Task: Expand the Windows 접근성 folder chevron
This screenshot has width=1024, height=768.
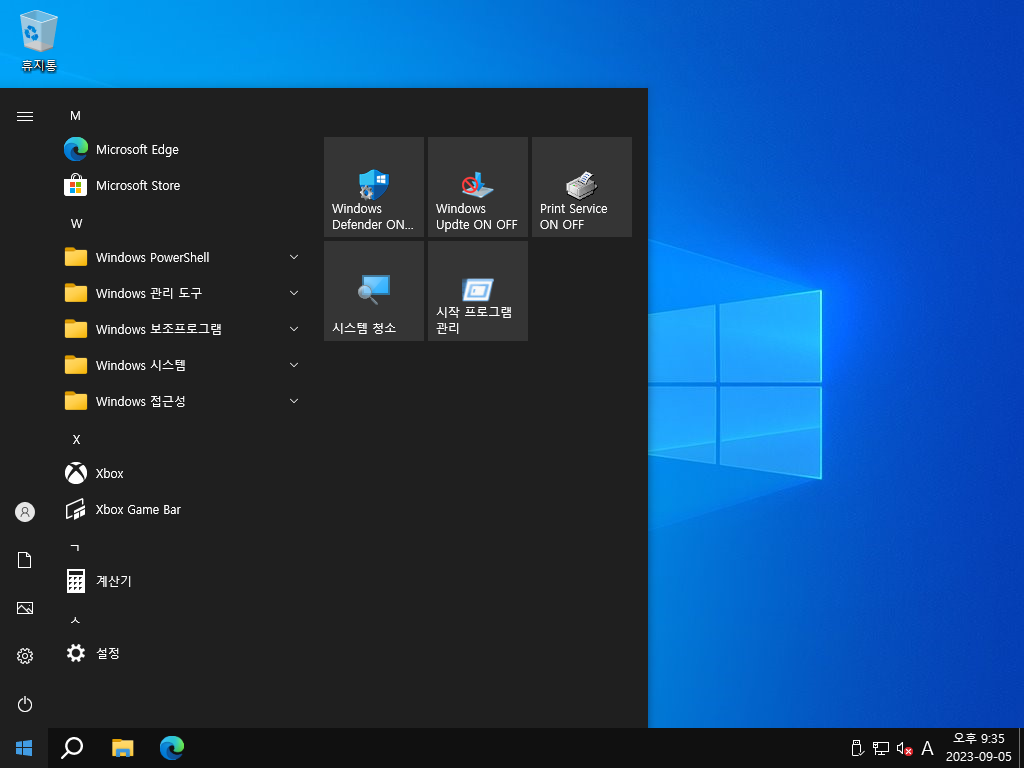Action: (x=294, y=401)
